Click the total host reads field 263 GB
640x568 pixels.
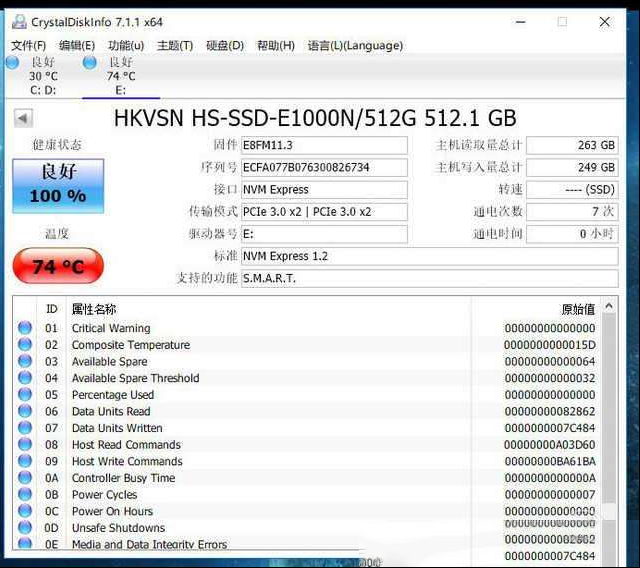[572, 145]
